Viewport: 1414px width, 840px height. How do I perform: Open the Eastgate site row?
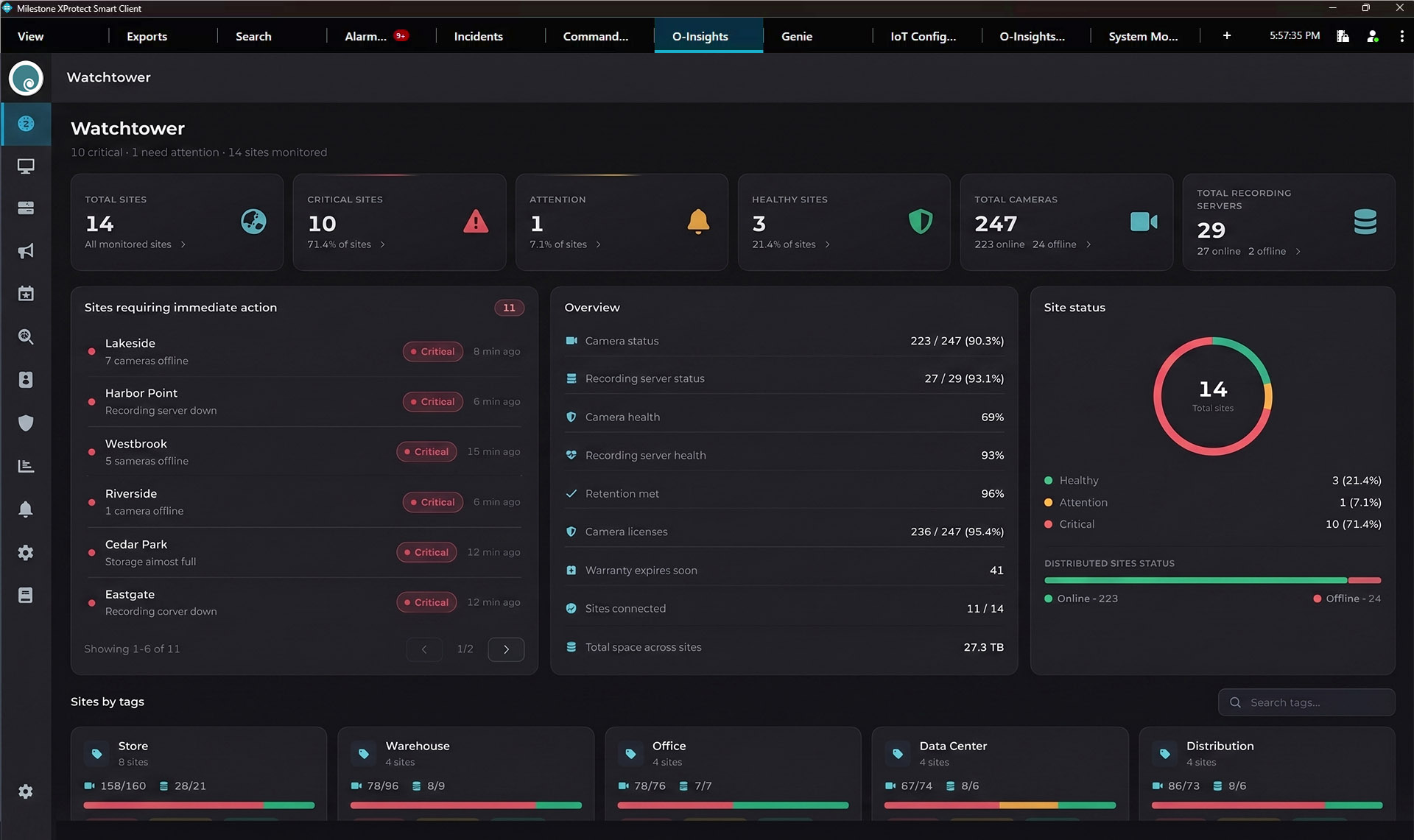(304, 602)
